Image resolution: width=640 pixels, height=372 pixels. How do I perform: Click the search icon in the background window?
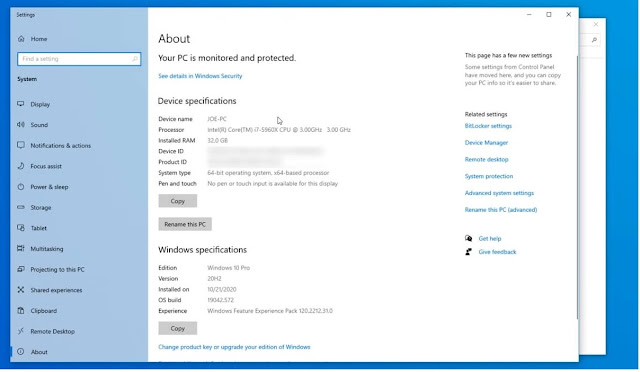[x=594, y=40]
